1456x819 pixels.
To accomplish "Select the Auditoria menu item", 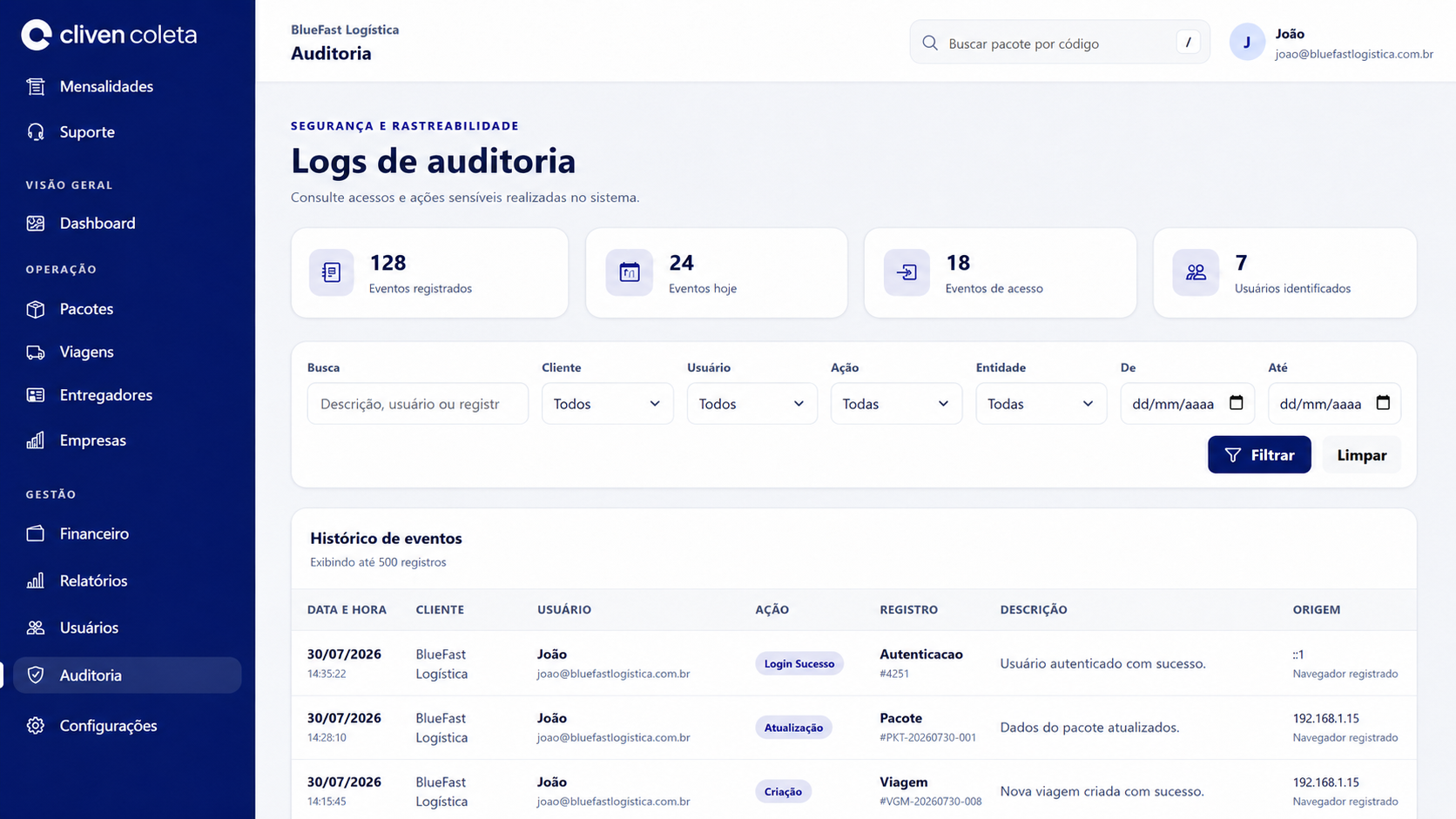I will [127, 675].
